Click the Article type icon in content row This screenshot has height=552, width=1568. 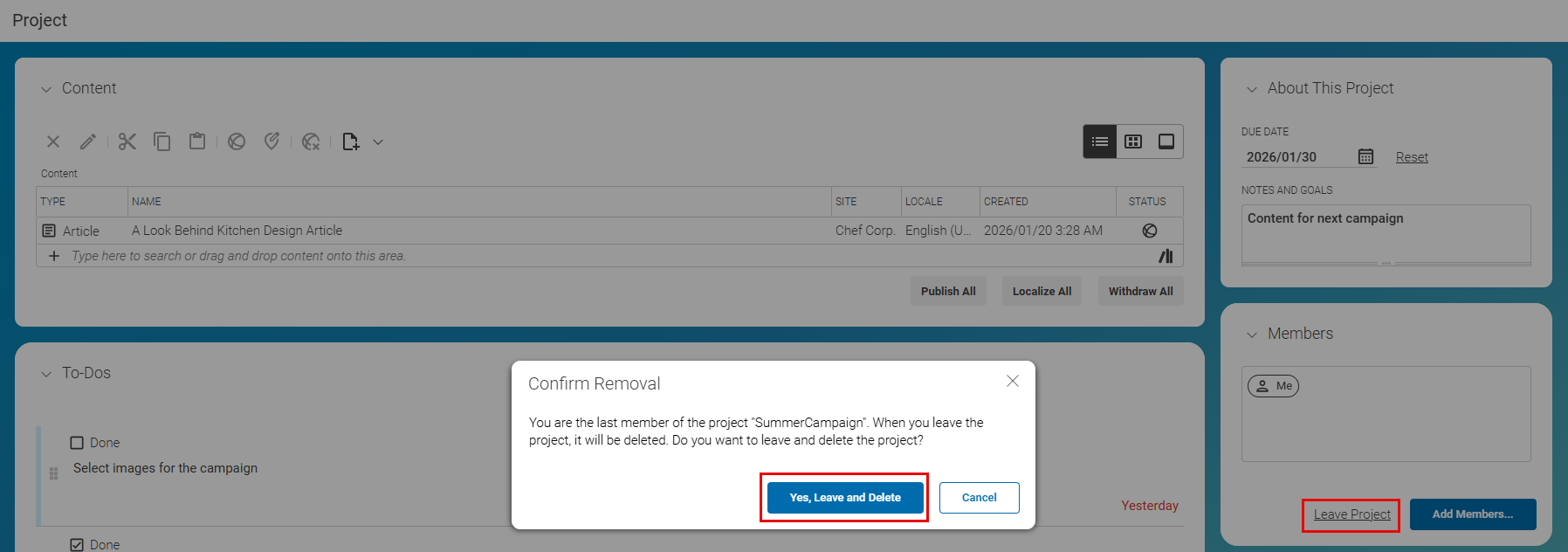(x=49, y=231)
